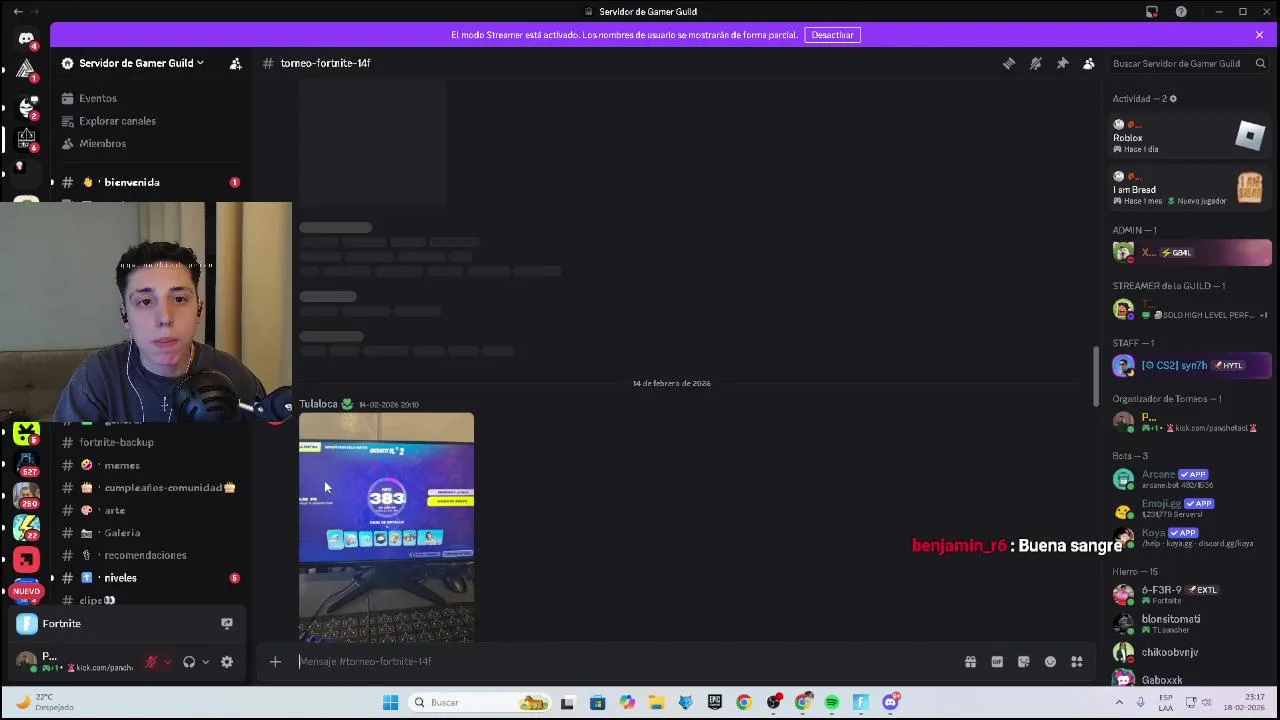Focus the Buscar Servidor de Gamer Guild search
The height and width of the screenshot is (720, 1280).
(1190, 63)
